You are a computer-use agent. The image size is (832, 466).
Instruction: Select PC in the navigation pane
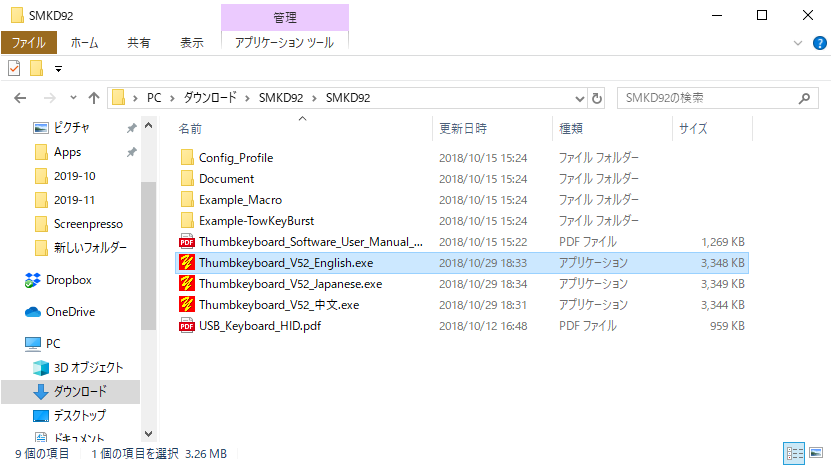(x=53, y=344)
